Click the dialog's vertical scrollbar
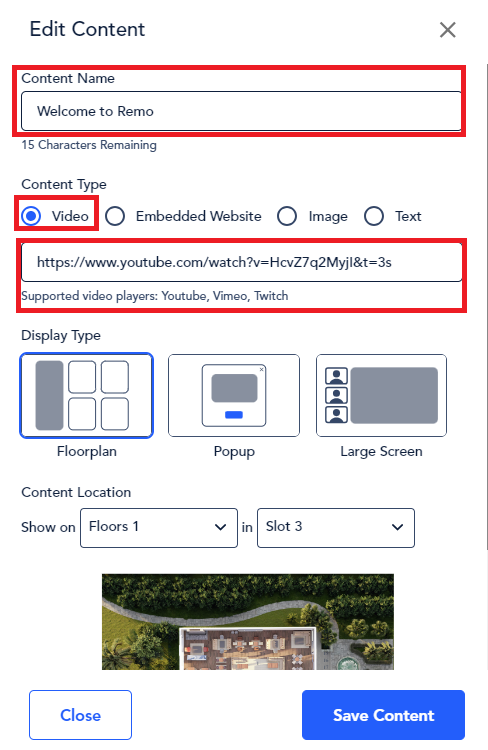 487,306
